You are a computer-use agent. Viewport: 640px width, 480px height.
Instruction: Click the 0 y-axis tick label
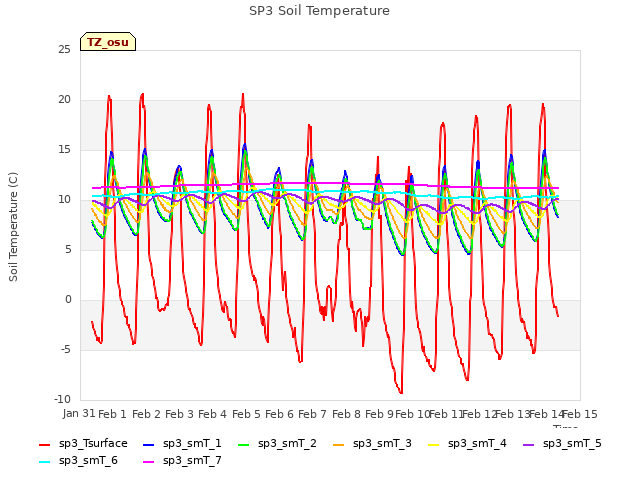(x=68, y=299)
